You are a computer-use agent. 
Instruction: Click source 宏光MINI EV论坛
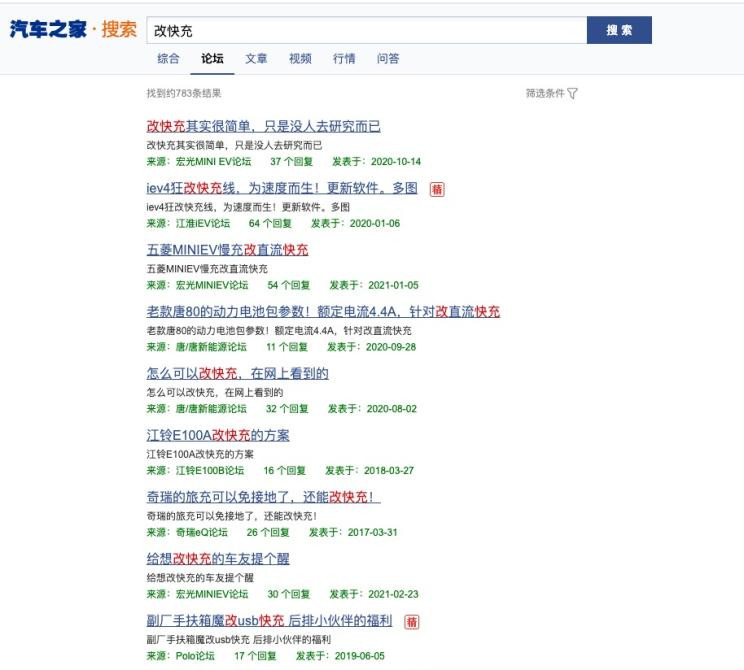[x=213, y=161]
